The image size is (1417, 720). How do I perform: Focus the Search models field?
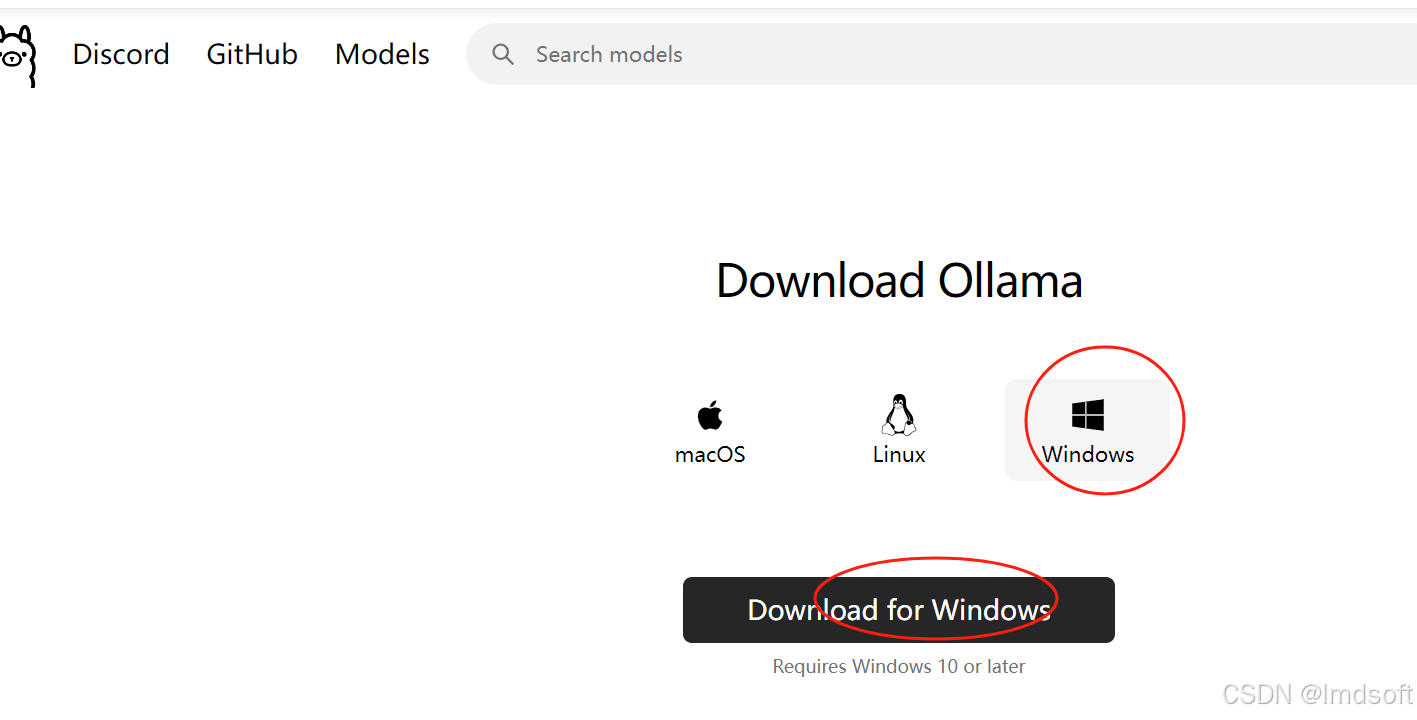pos(941,54)
